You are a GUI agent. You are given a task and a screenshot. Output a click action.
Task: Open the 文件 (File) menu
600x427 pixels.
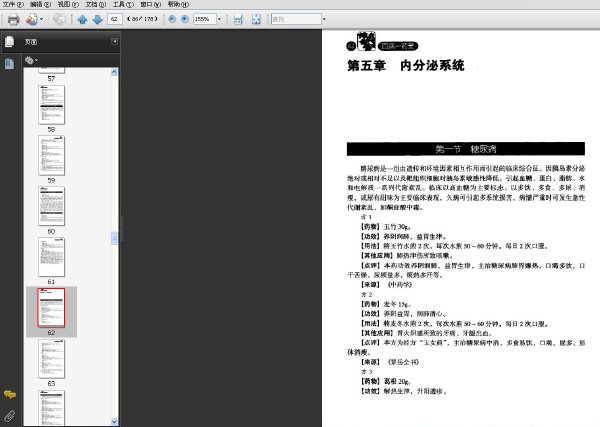(x=13, y=4)
